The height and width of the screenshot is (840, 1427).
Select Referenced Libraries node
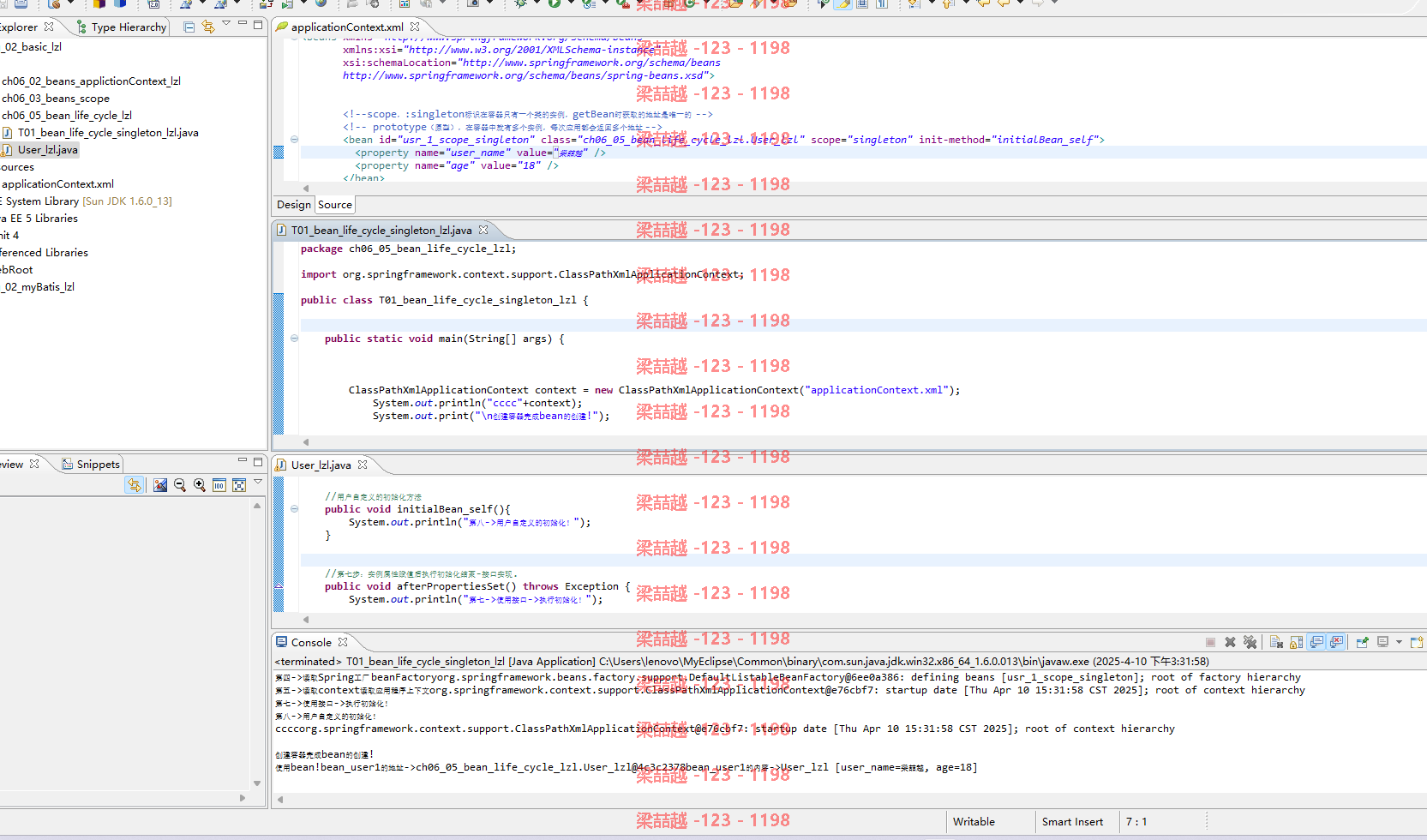tap(44, 253)
